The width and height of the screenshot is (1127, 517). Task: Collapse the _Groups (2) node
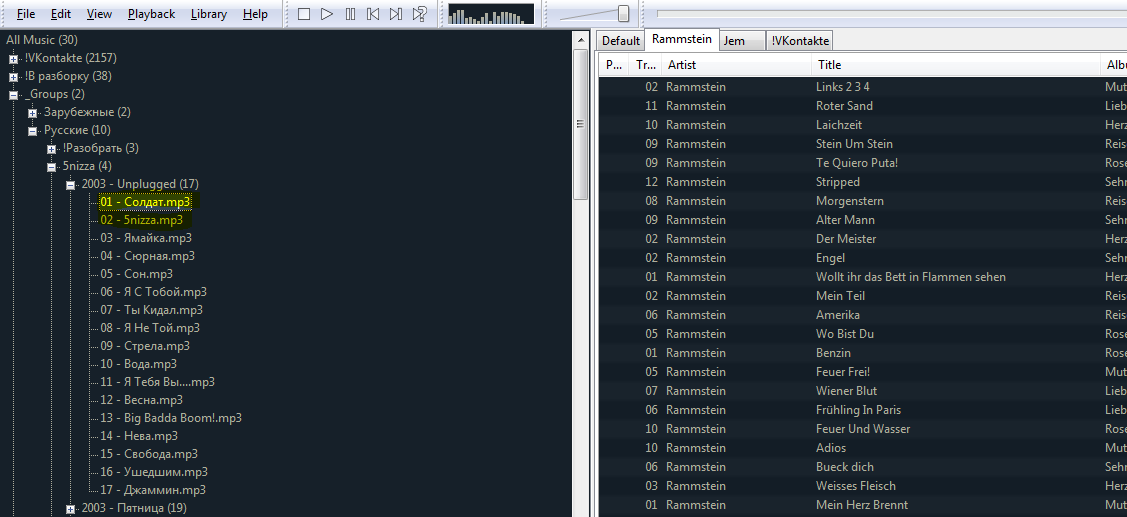click(14, 95)
